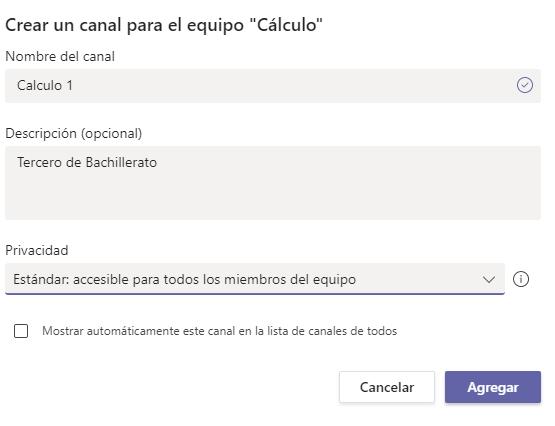Place cursor on the Calculo 1 text

pyautogui.click(x=45, y=86)
